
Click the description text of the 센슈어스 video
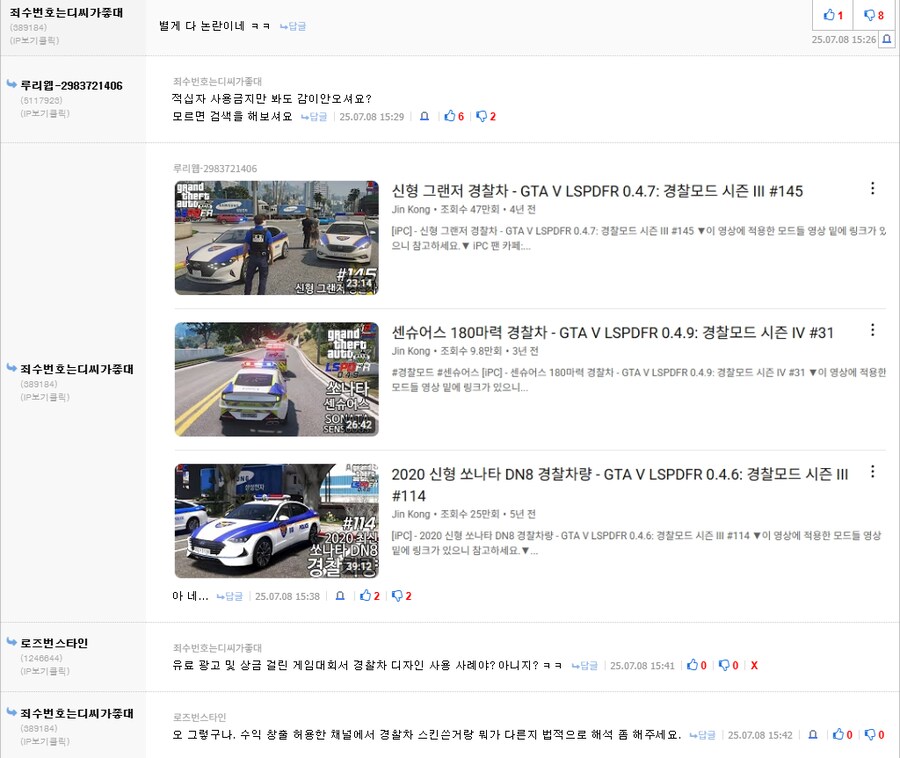[639, 379]
